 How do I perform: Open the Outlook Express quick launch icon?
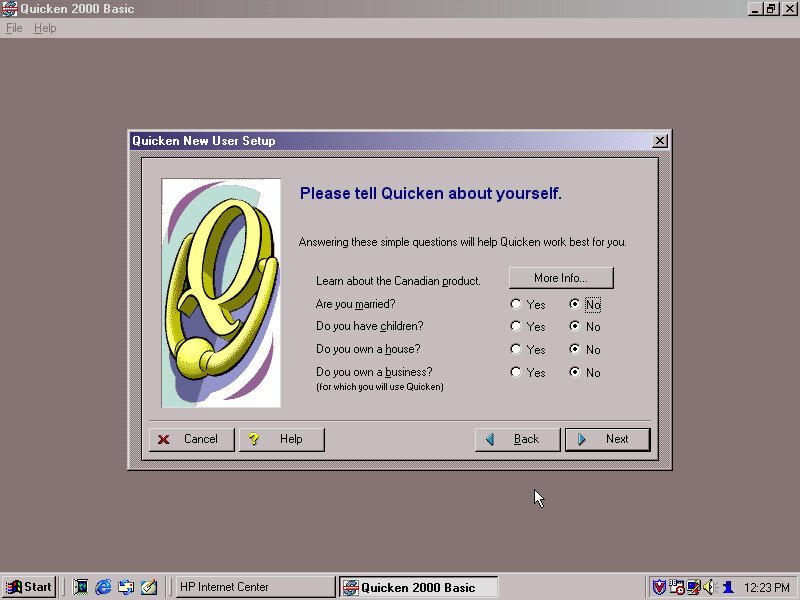[126, 587]
